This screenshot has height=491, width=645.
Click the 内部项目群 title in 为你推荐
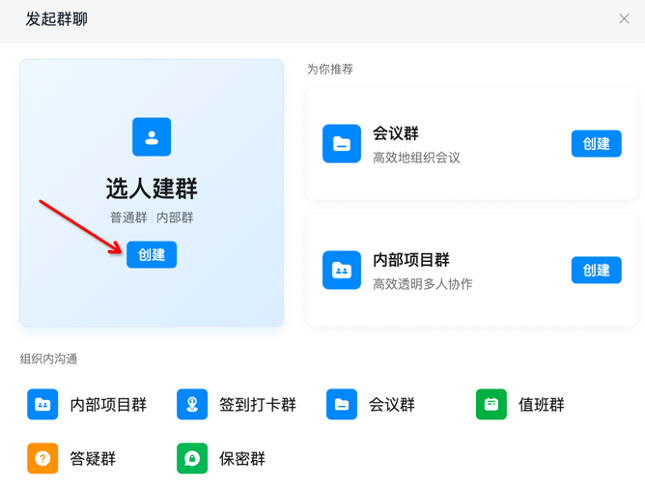411,260
